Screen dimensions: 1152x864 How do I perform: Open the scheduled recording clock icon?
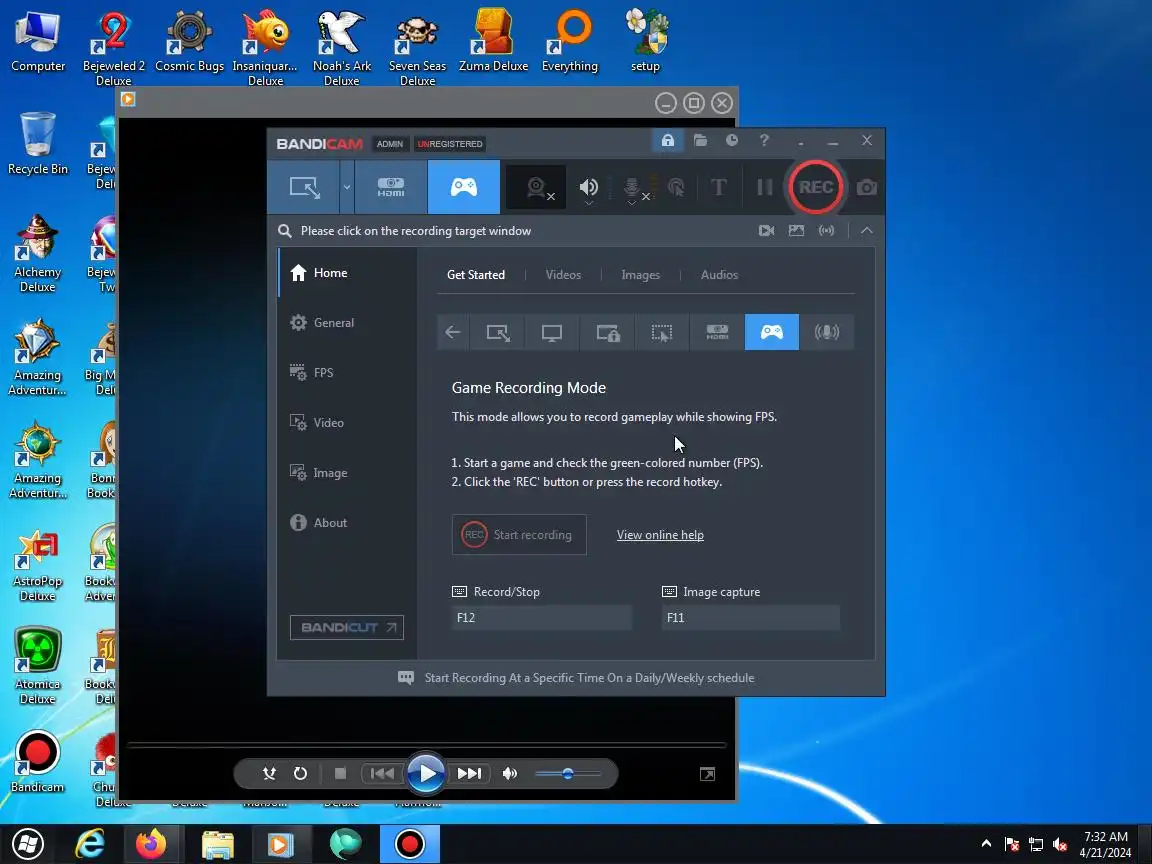coord(732,140)
